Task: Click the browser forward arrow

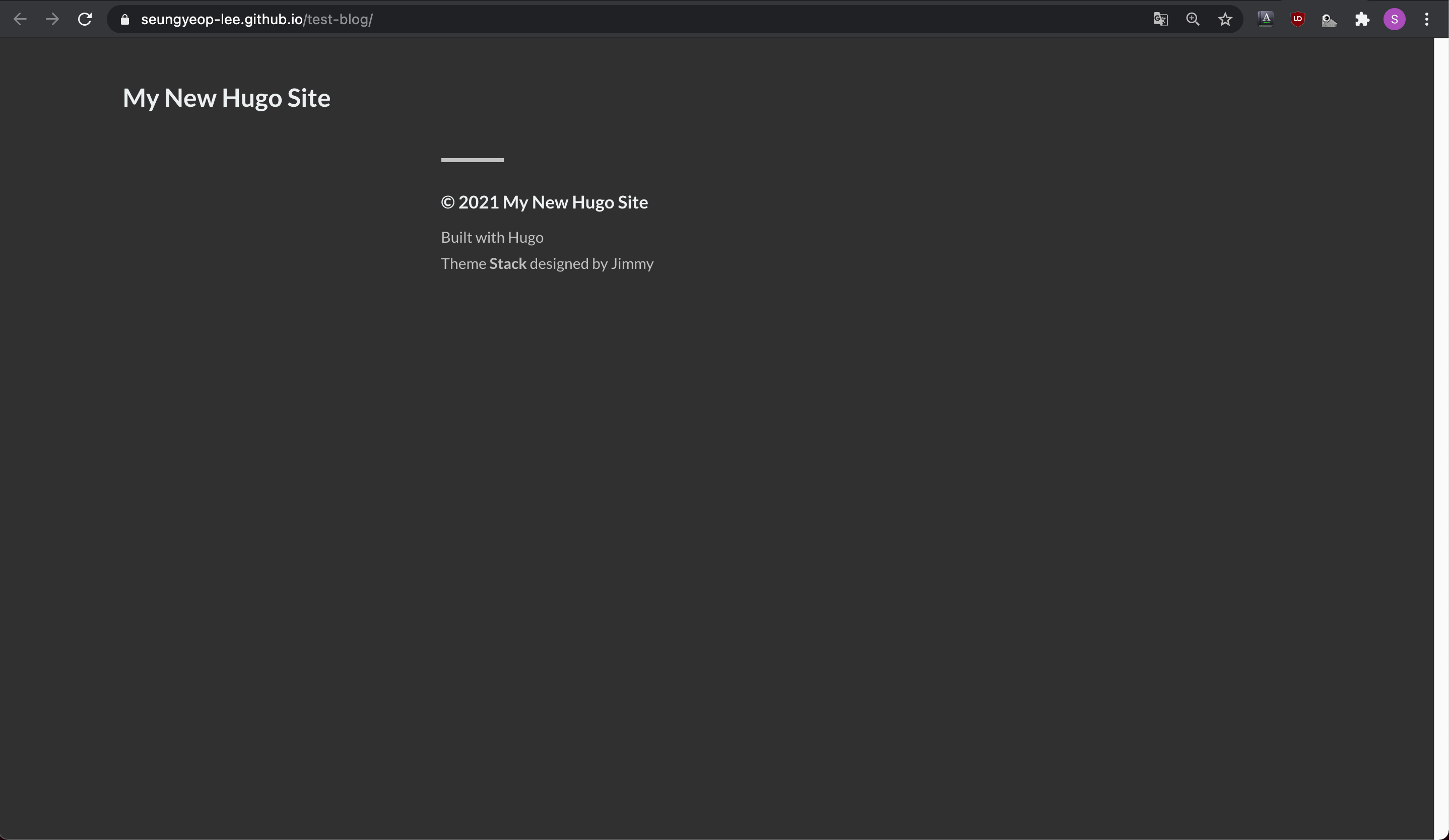Action: (52, 20)
